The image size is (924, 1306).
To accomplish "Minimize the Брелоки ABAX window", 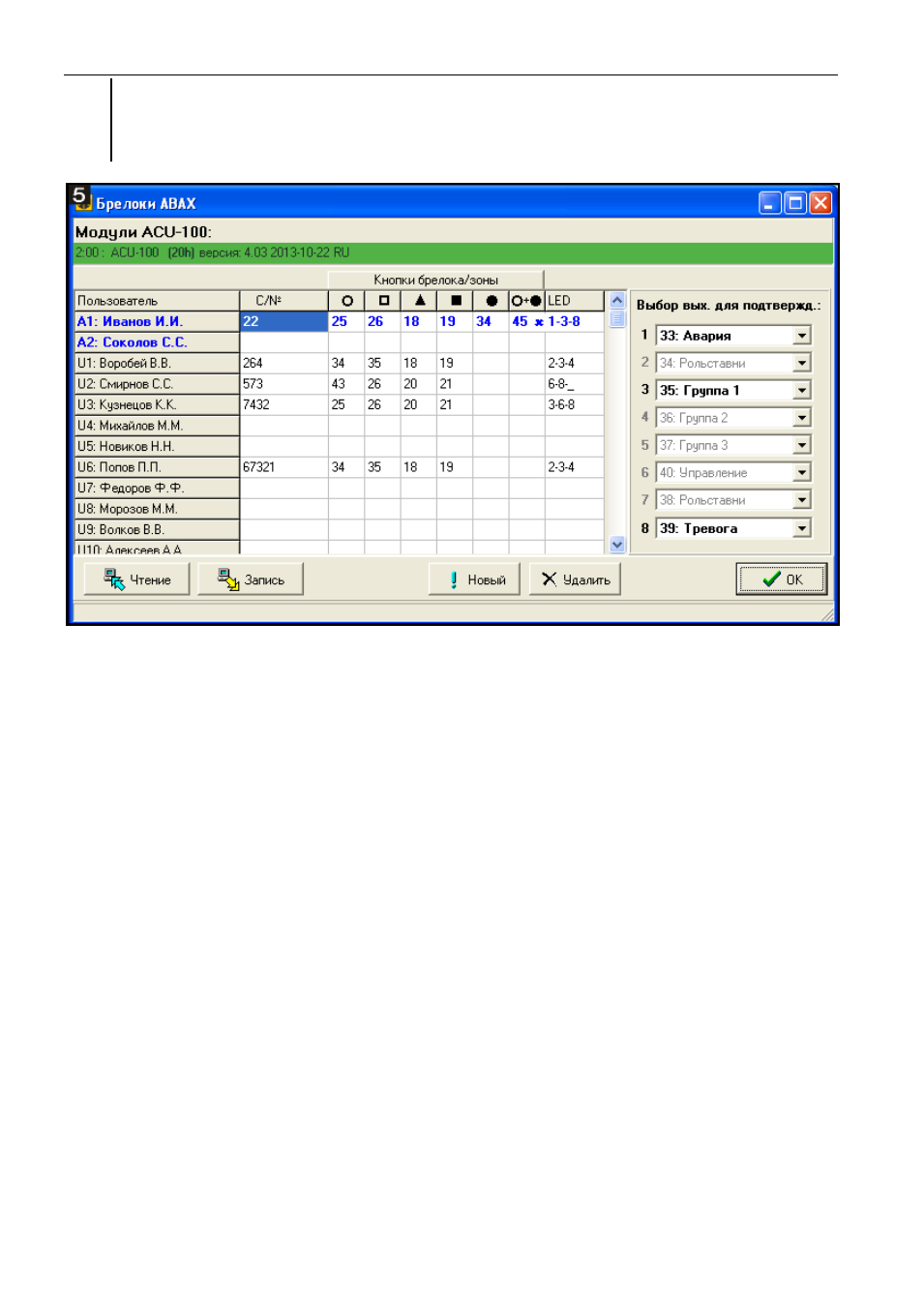I will pos(770,202).
